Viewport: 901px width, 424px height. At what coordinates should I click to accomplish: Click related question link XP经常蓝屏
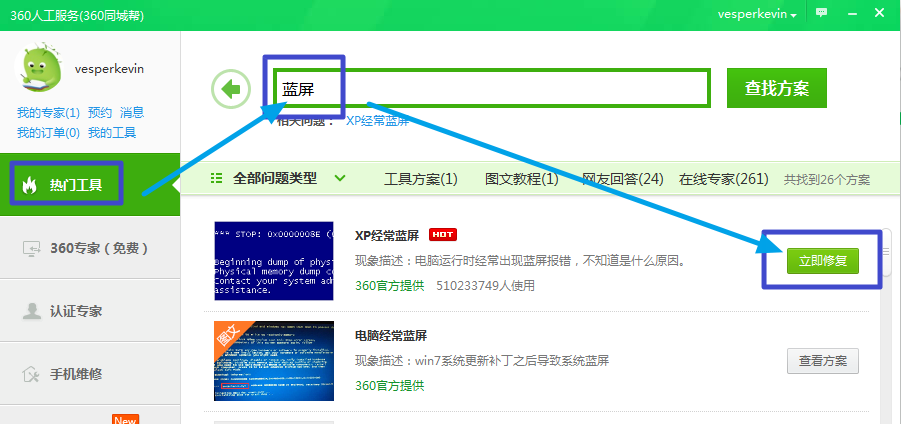click(378, 121)
